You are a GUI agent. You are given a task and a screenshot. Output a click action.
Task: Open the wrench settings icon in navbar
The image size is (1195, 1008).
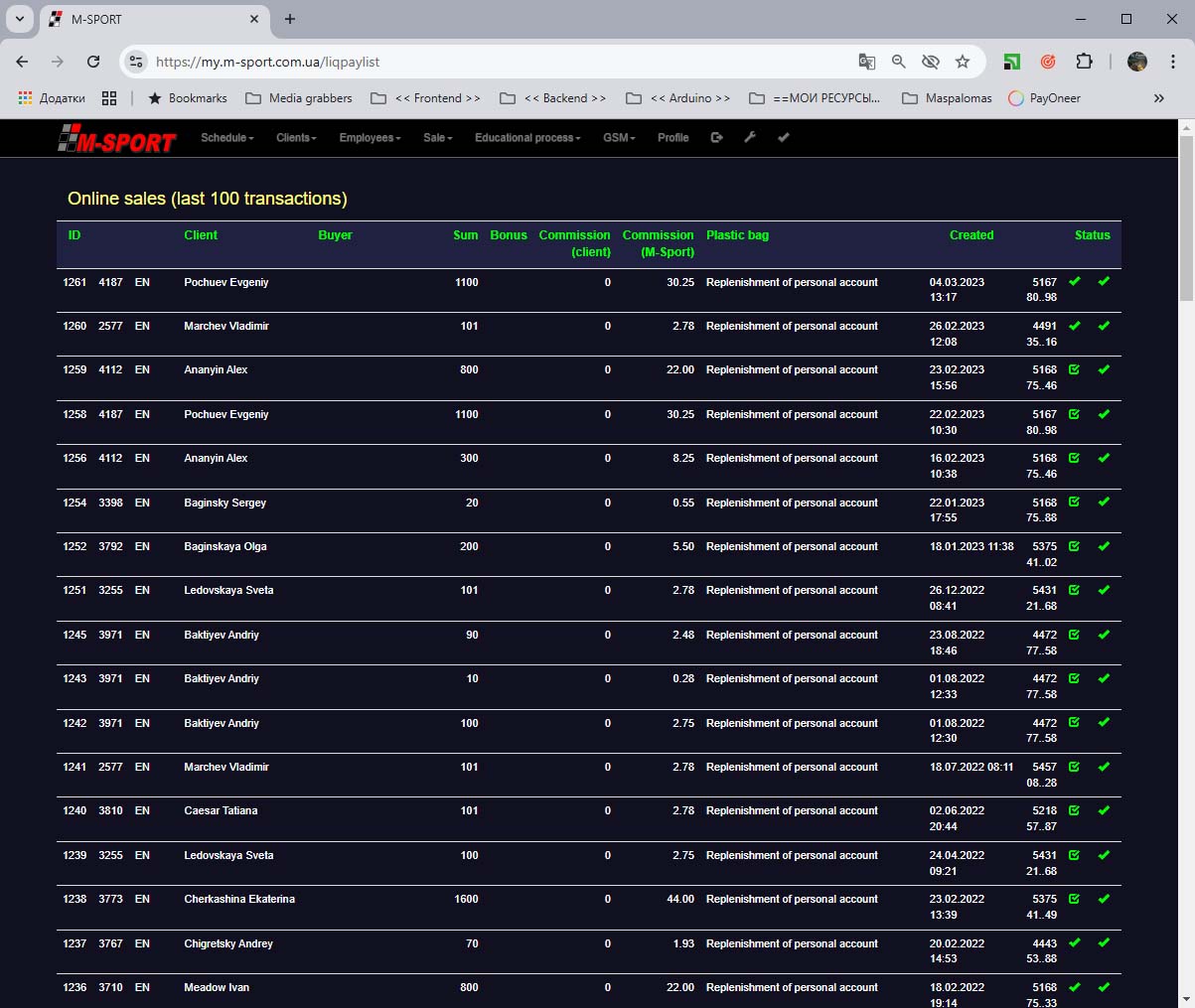pyautogui.click(x=750, y=138)
